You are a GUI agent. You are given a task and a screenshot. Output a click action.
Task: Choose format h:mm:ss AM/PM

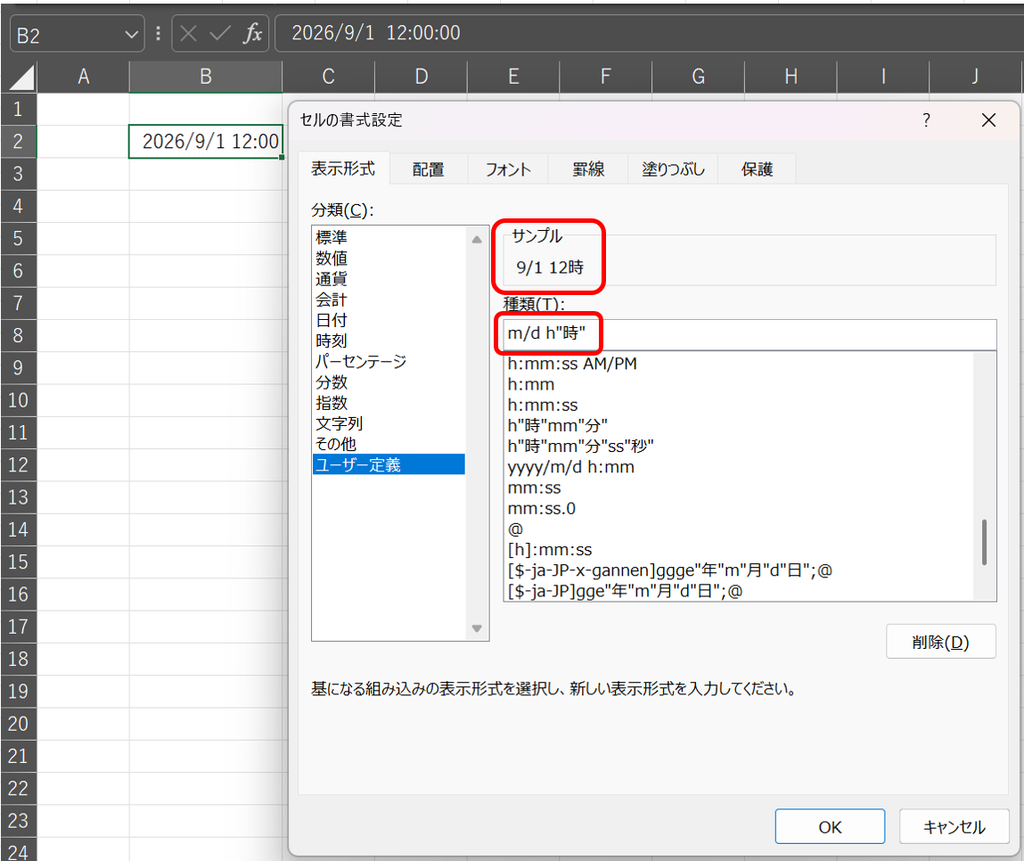coord(738,364)
